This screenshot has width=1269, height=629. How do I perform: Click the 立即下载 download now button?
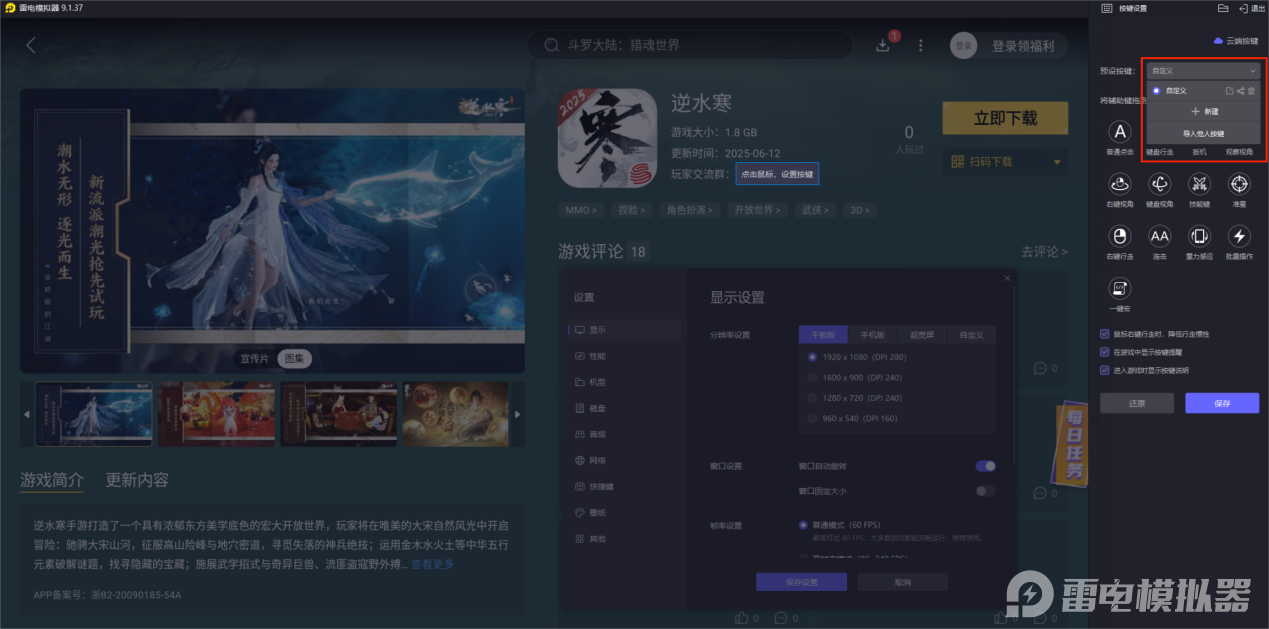[x=1004, y=117]
